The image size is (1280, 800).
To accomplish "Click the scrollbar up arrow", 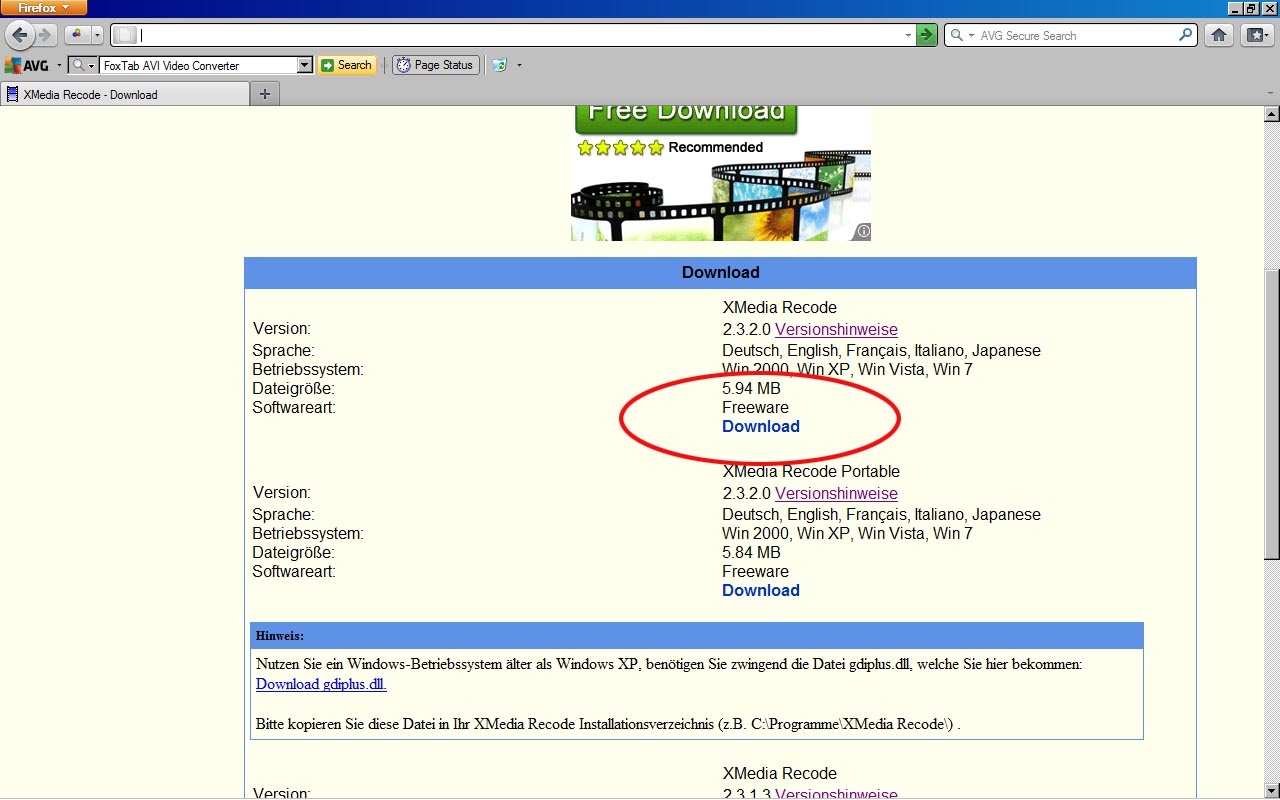I will (x=1272, y=114).
